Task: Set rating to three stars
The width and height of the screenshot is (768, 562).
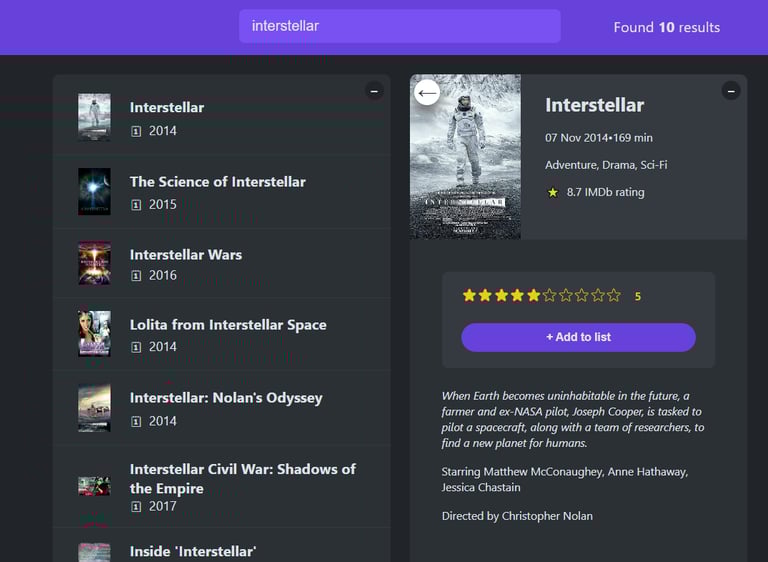Action: point(502,295)
